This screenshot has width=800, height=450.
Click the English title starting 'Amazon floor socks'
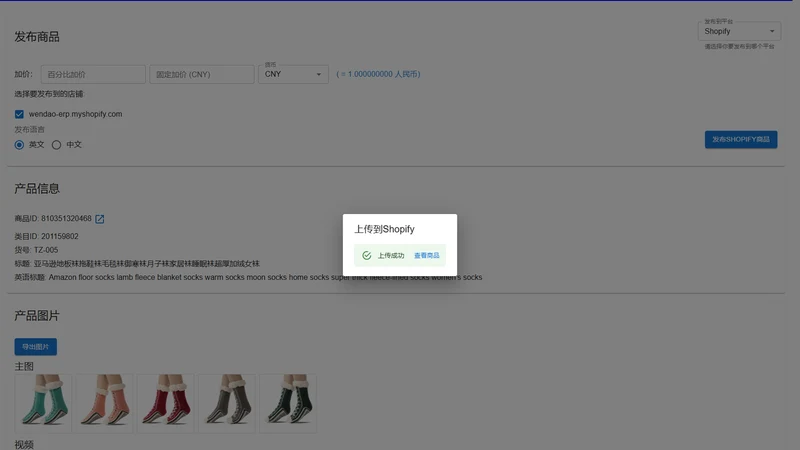point(265,277)
